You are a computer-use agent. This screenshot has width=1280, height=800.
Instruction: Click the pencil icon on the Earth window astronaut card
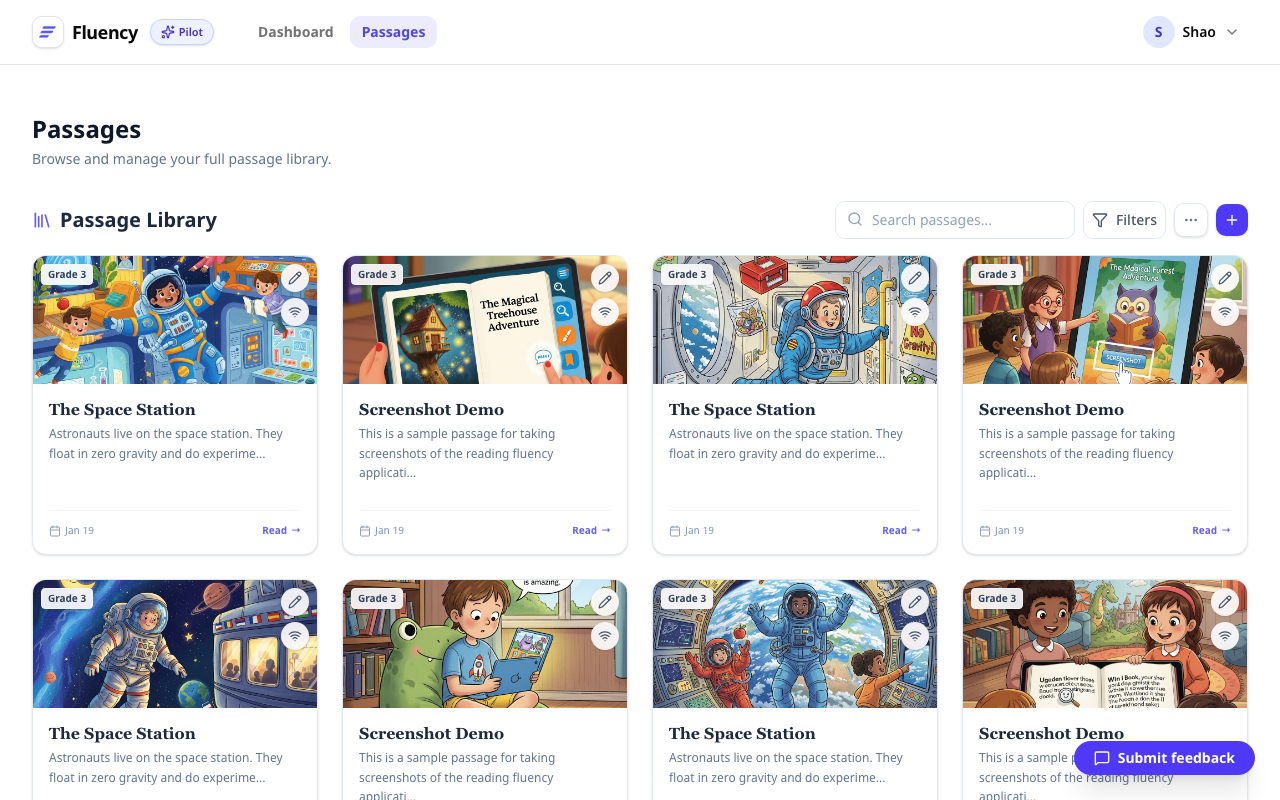click(x=914, y=602)
